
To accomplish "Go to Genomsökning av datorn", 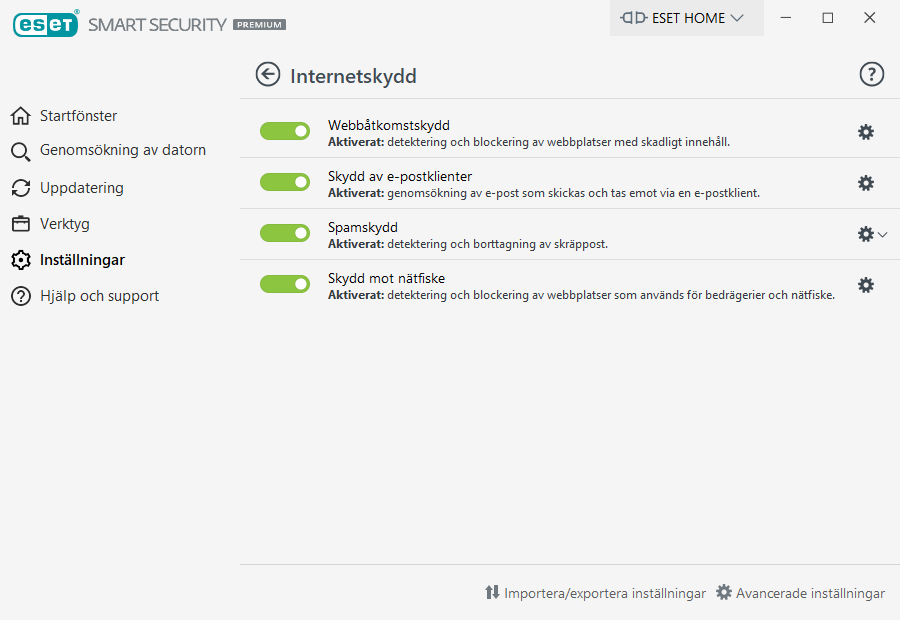I will coord(122,150).
